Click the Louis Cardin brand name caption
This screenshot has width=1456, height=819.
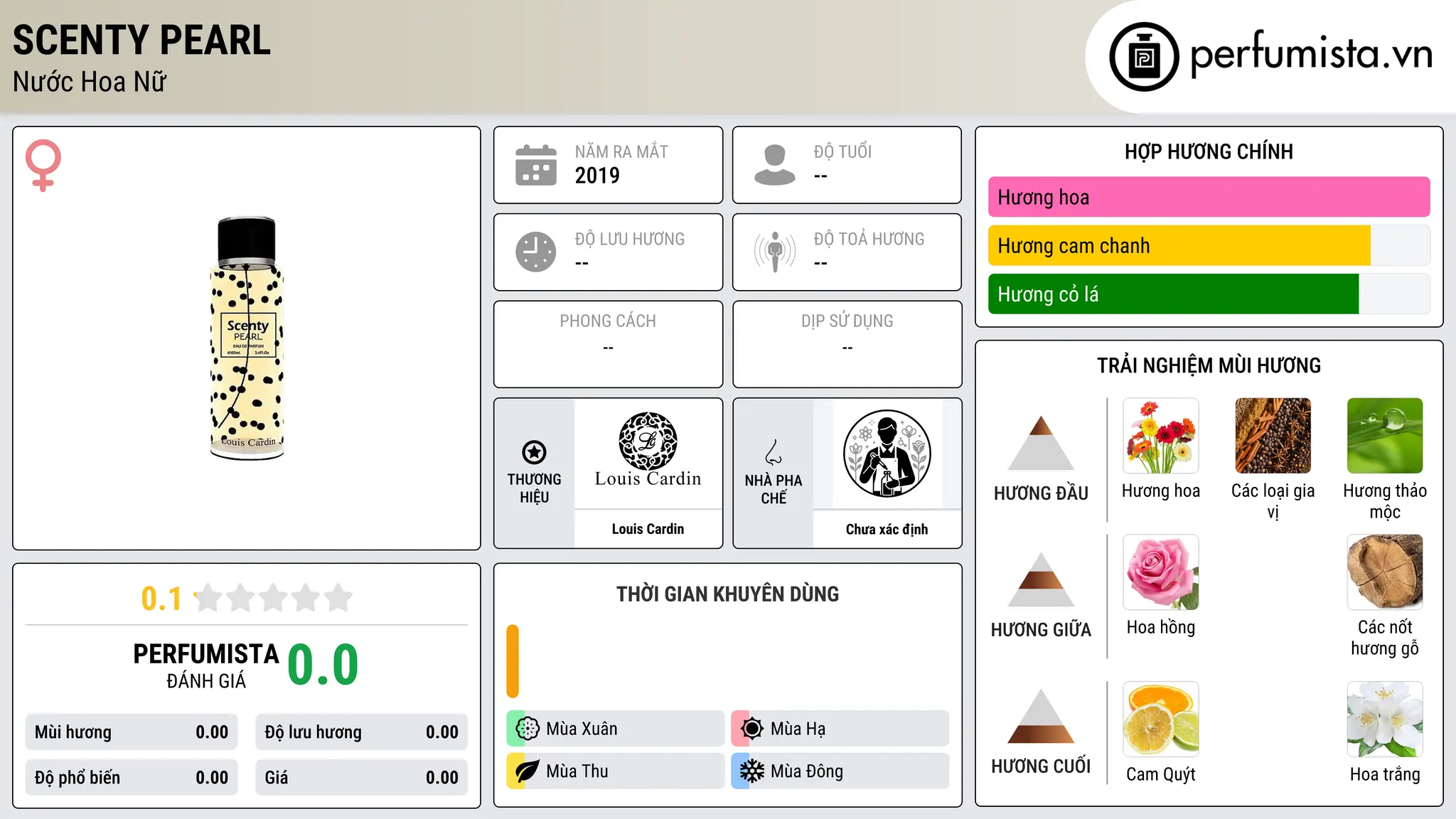pos(648,529)
